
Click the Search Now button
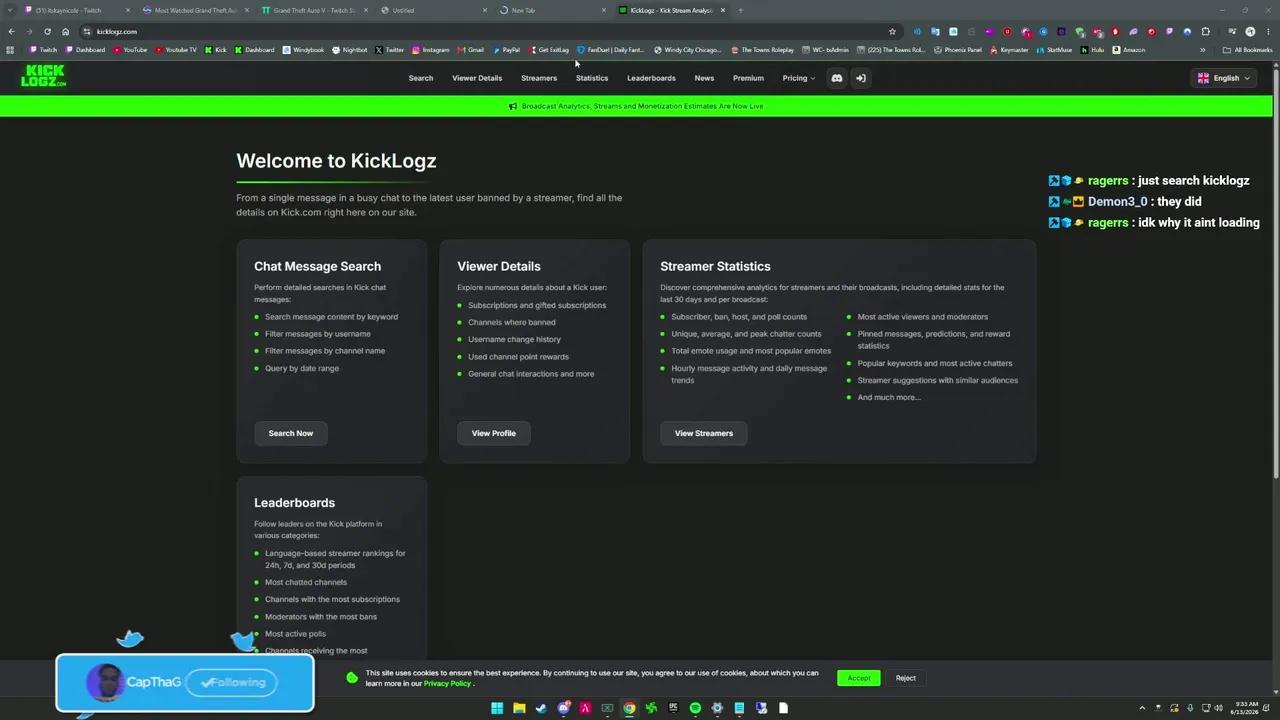pyautogui.click(x=291, y=433)
